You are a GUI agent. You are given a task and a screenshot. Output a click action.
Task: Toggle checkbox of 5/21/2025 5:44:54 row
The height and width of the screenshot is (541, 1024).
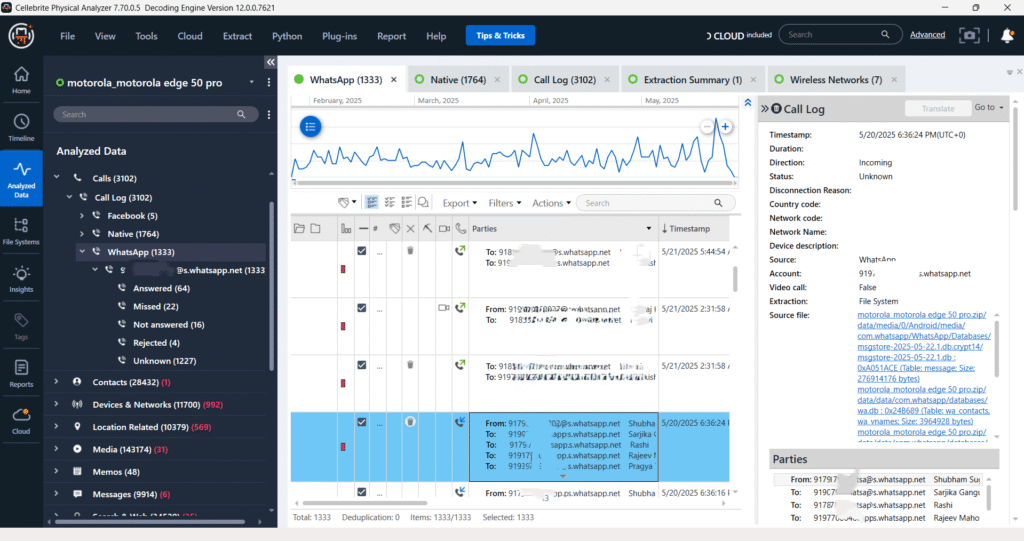tap(362, 251)
